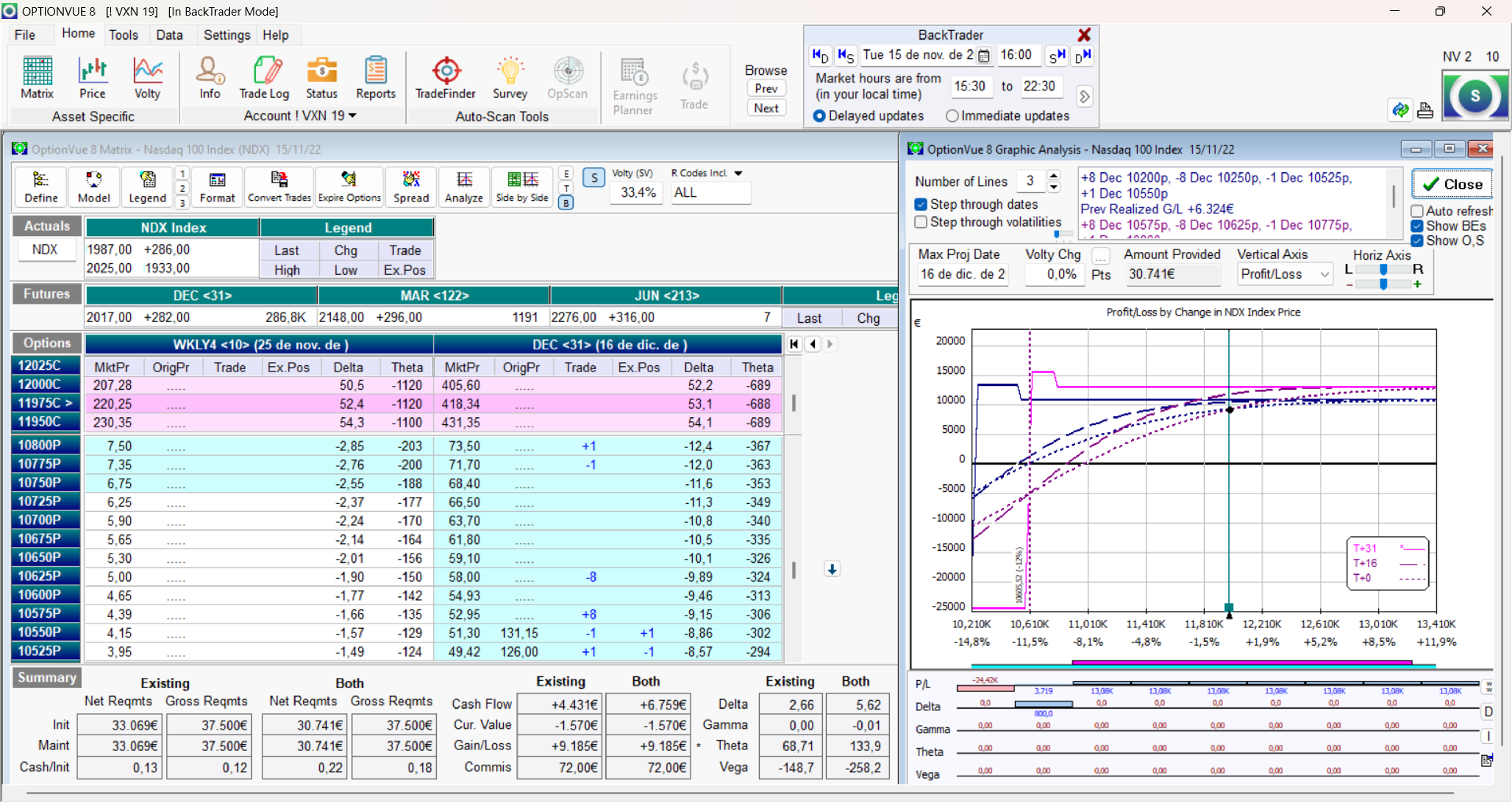This screenshot has width=1512, height=803.
Task: Open the BackTrader date calendar picker
Action: click(x=984, y=56)
